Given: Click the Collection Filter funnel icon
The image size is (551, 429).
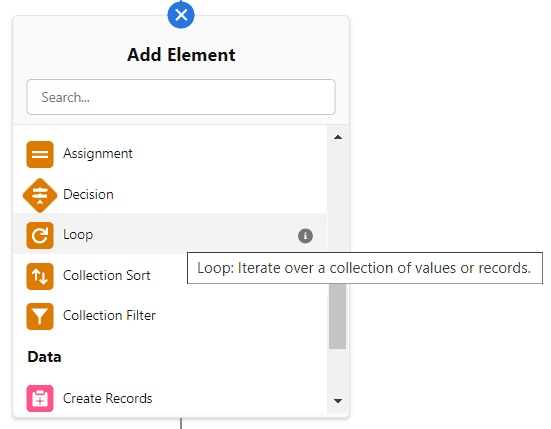Looking at the screenshot, I should point(40,316).
